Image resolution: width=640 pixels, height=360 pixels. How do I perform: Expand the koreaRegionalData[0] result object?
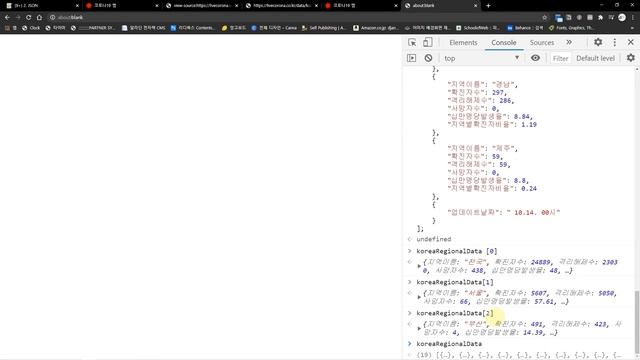(419, 266)
